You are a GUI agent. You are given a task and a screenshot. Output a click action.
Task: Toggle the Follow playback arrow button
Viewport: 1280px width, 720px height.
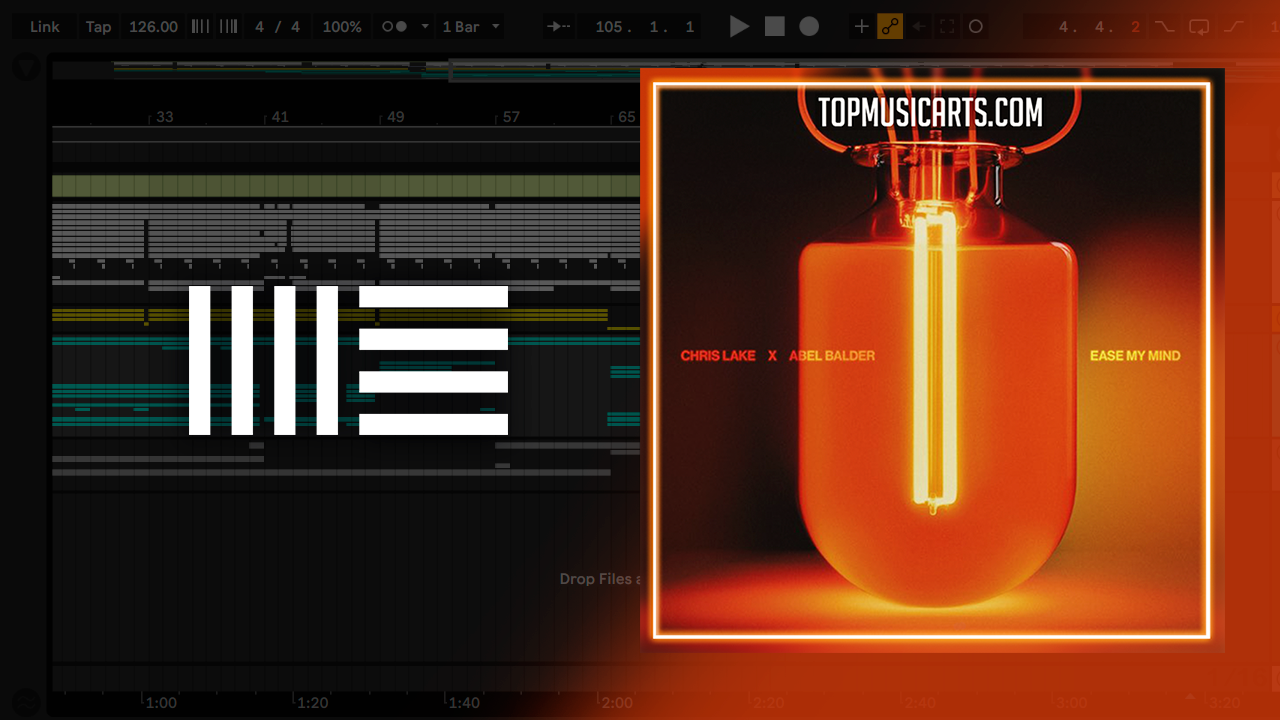pos(559,27)
